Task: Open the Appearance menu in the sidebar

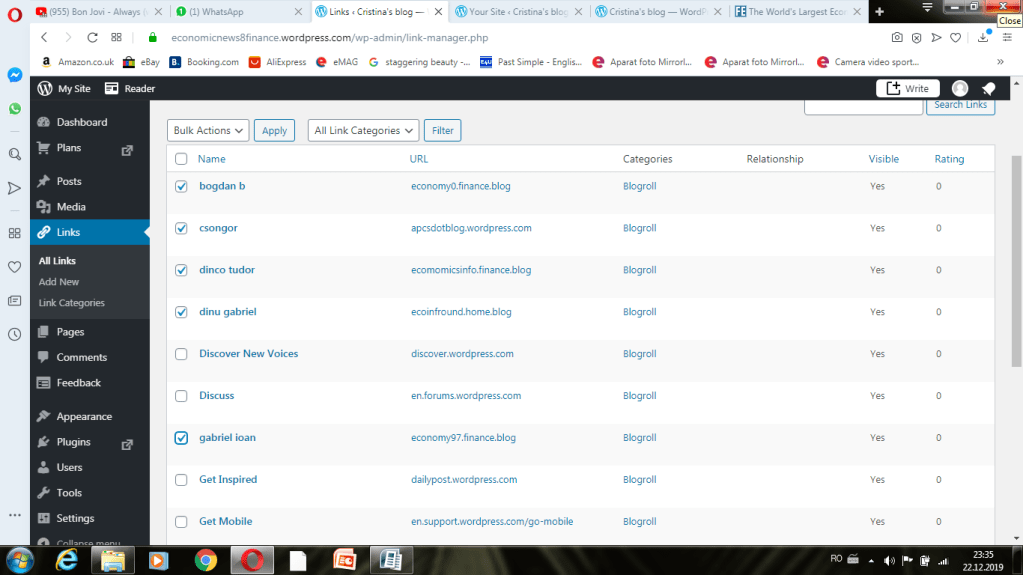Action: 84,417
